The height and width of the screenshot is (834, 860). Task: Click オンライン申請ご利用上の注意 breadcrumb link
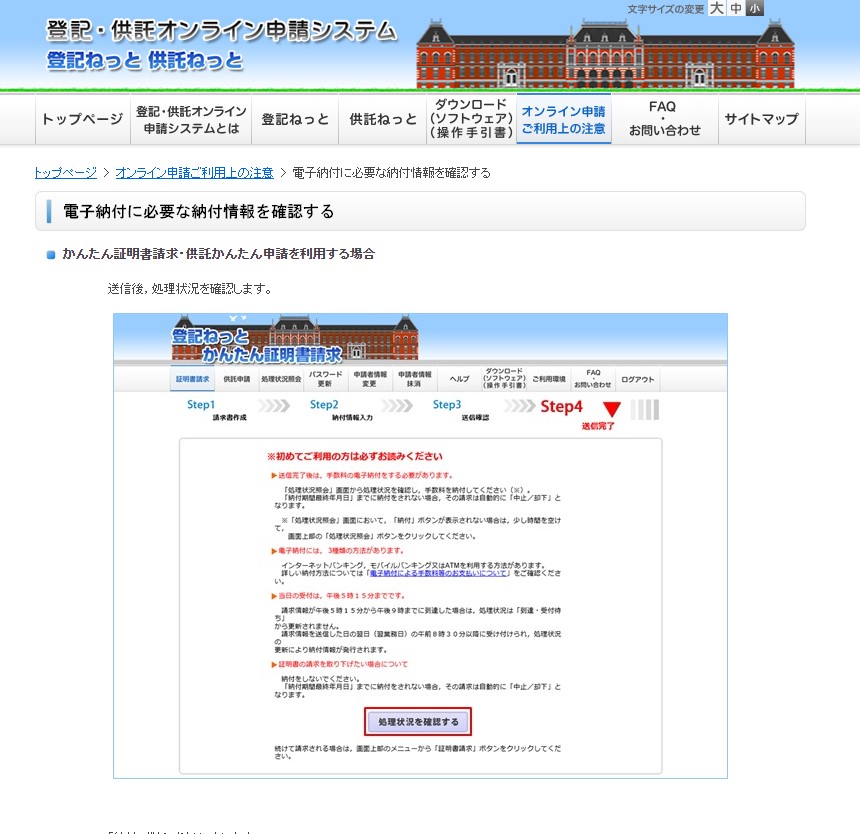tap(195, 173)
